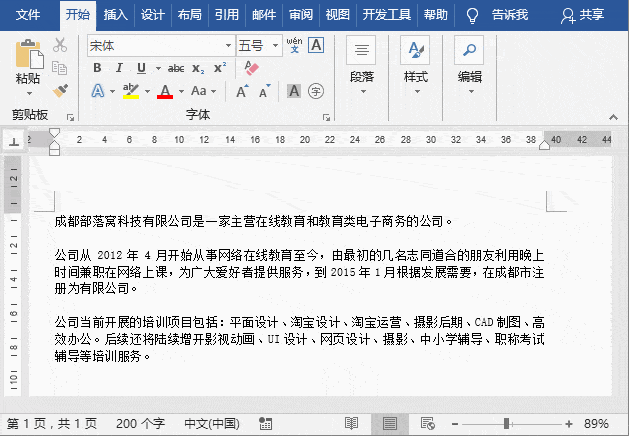
Task: Toggle strikethrough text formatting
Action: [176, 68]
